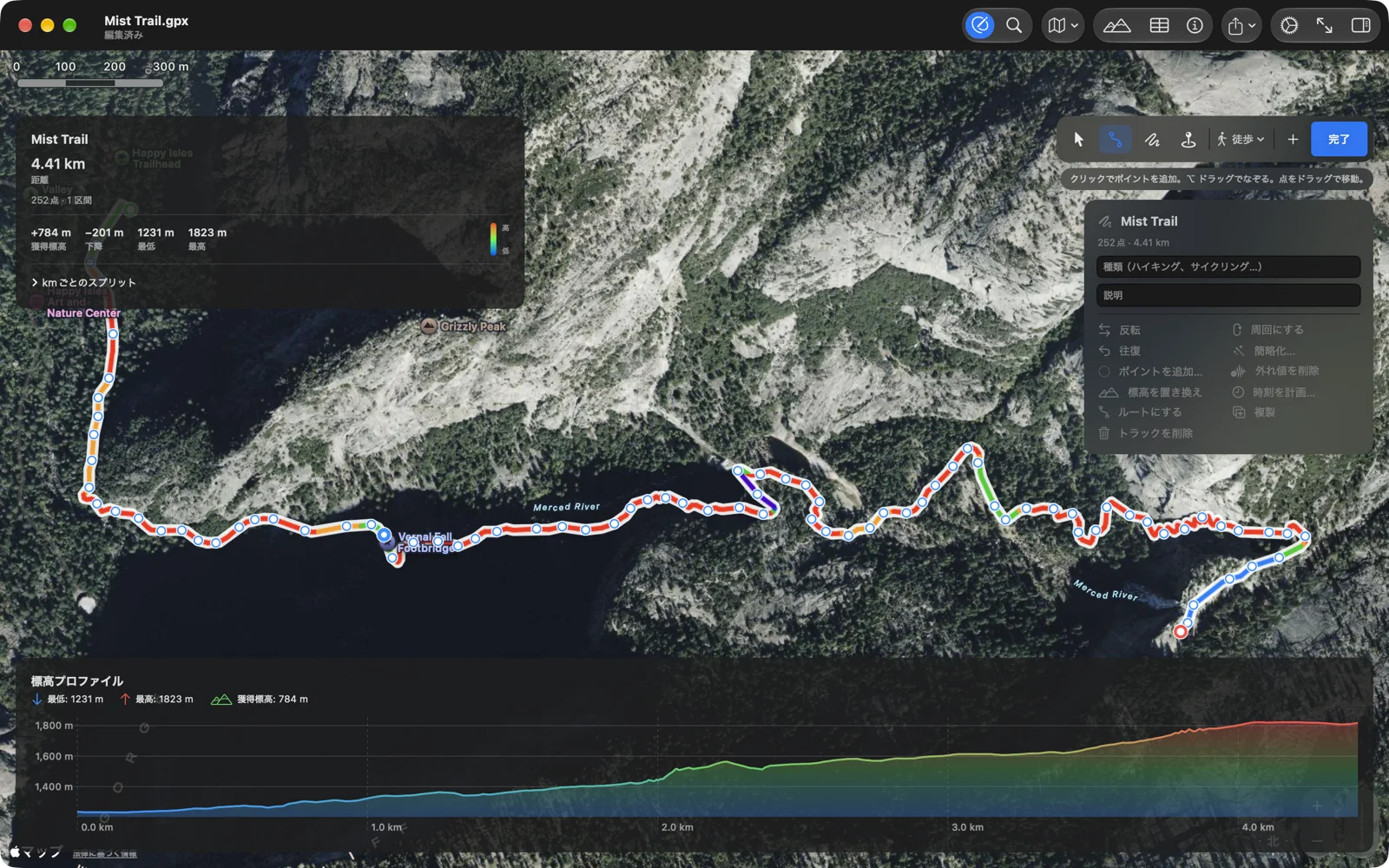Open the 徒歩 travel mode dropdown
The image size is (1389, 868).
pyautogui.click(x=1241, y=139)
